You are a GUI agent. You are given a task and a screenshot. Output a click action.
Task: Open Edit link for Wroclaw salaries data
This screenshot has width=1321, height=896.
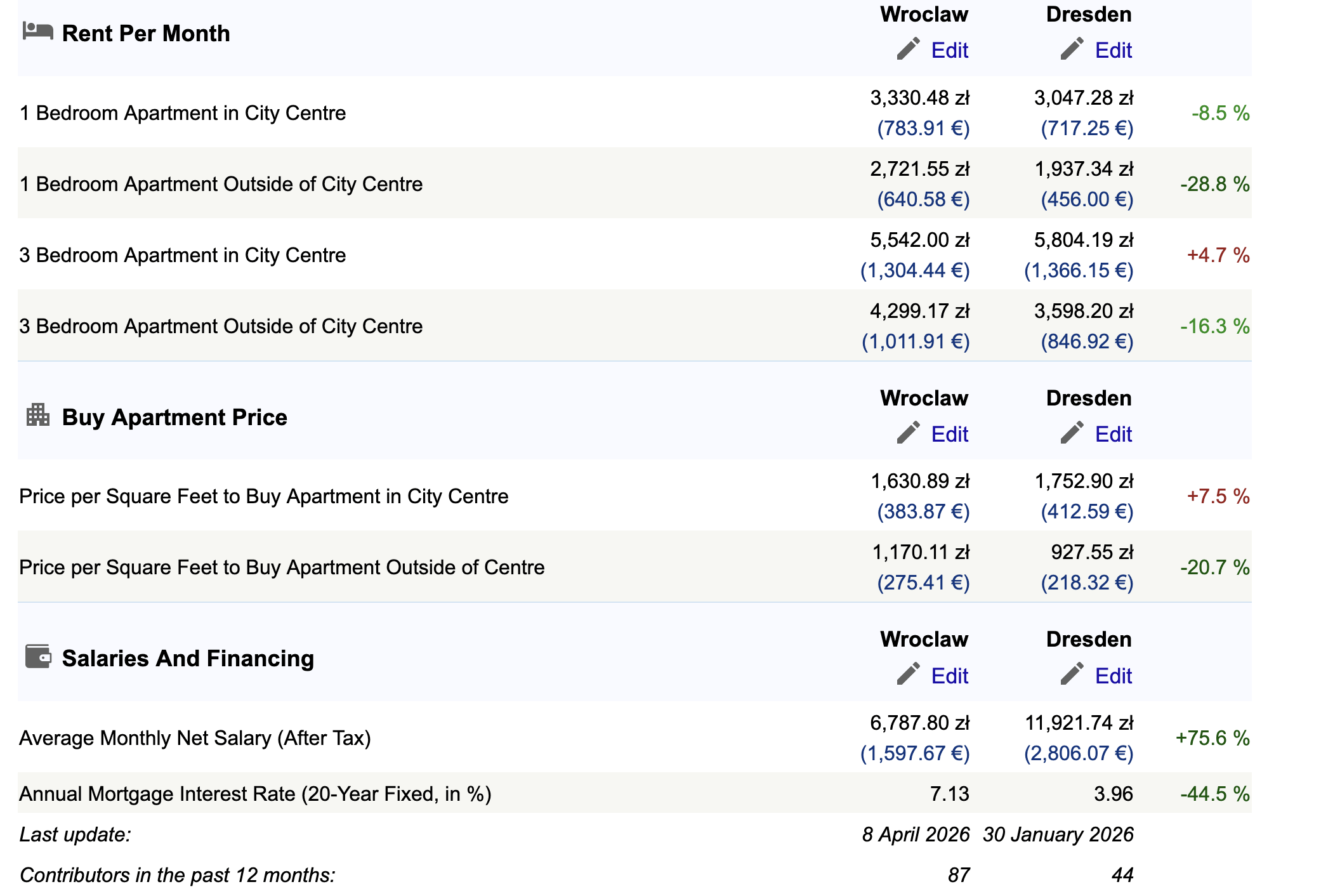coord(949,676)
